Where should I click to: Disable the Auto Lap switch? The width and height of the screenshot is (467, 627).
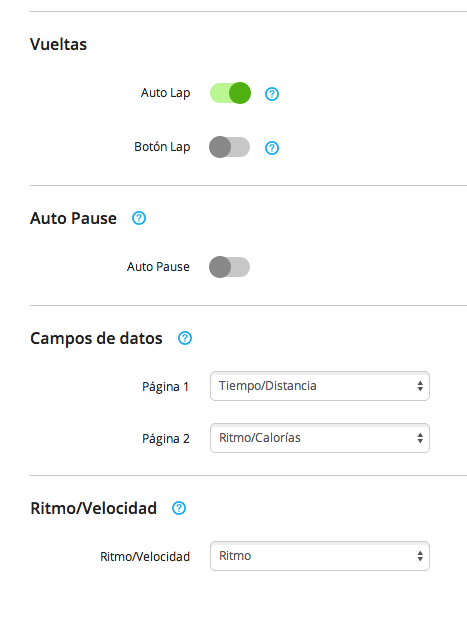pyautogui.click(x=230, y=93)
